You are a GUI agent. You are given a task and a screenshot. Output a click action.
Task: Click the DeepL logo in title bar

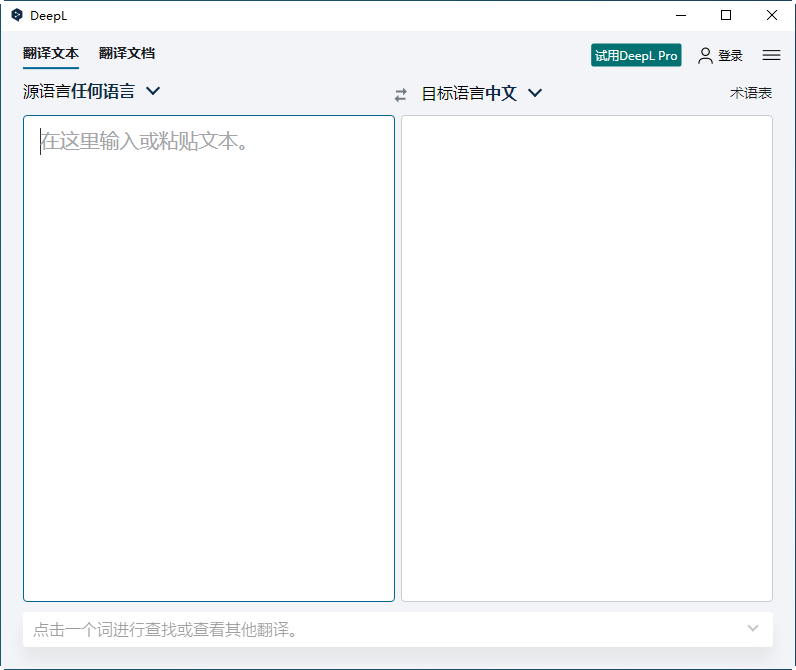pyautogui.click(x=16, y=15)
